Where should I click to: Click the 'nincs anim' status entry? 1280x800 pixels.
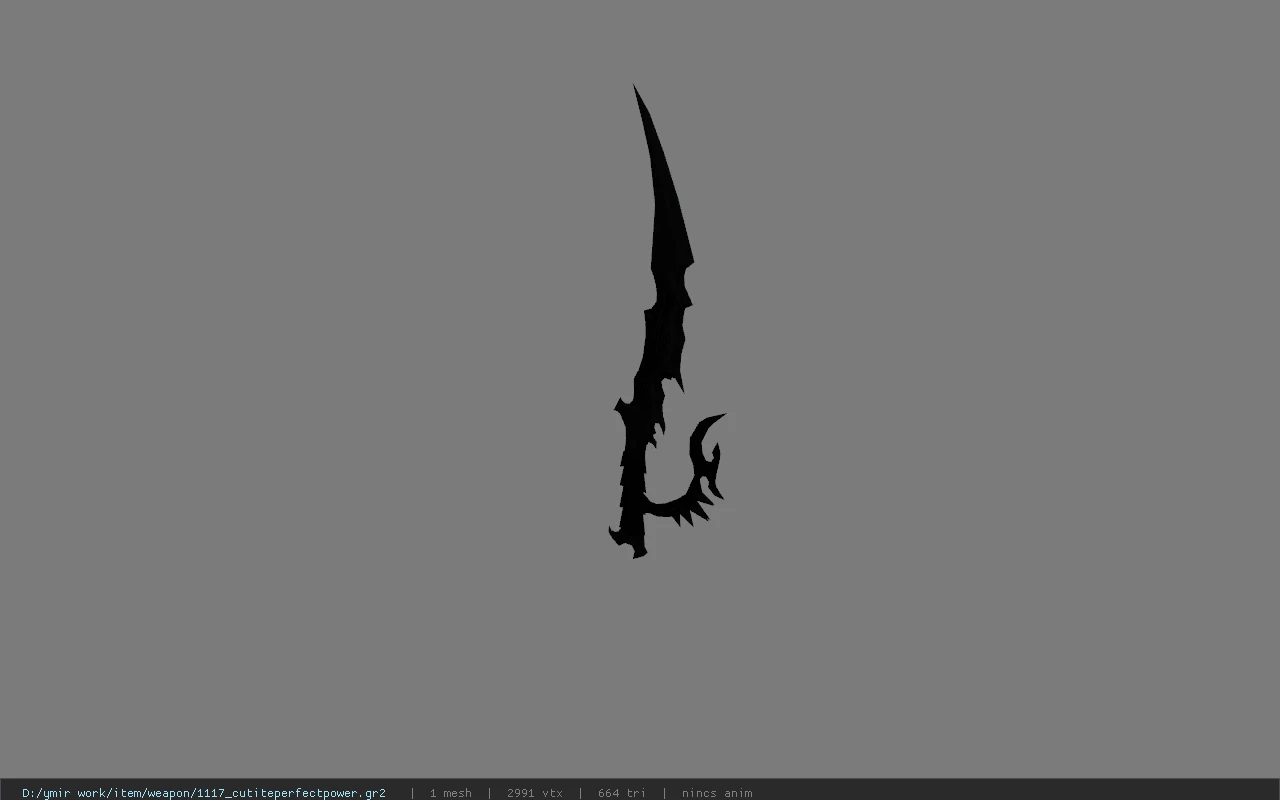point(717,793)
